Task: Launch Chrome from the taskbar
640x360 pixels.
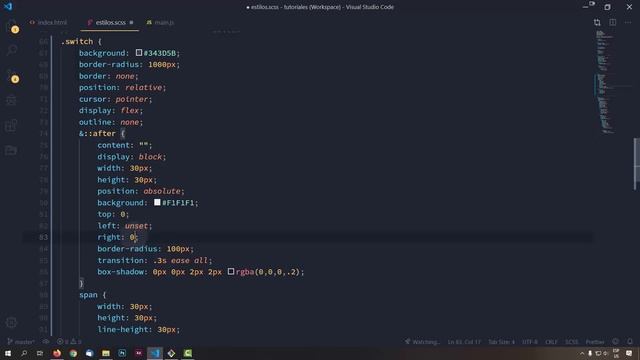Action: click(73, 353)
